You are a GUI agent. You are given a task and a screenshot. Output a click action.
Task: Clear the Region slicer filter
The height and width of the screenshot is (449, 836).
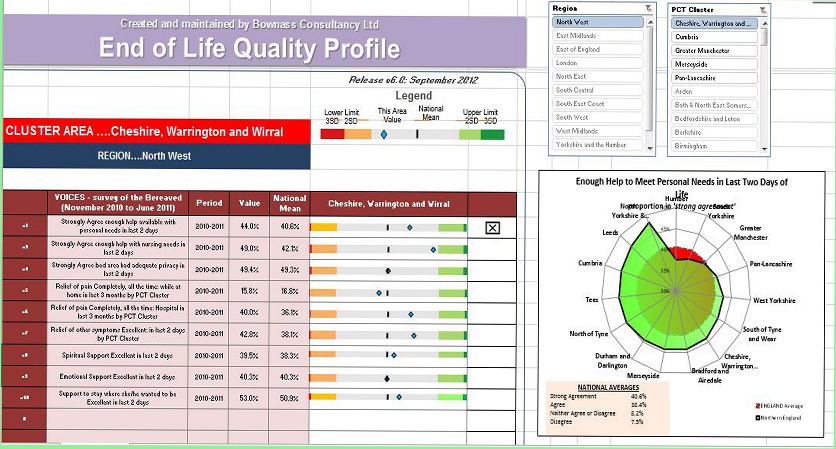(647, 9)
